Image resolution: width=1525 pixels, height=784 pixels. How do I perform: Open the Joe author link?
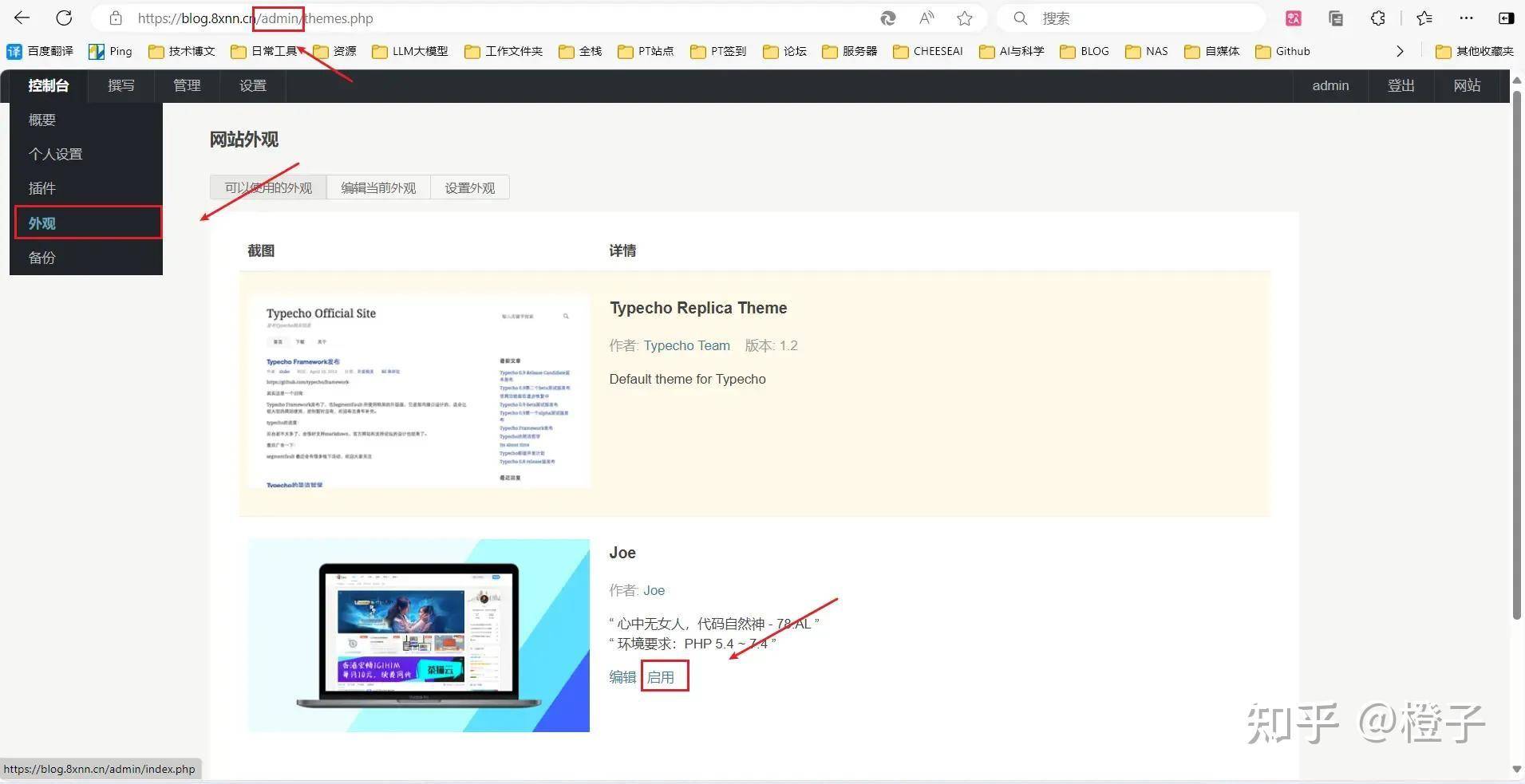(x=654, y=590)
